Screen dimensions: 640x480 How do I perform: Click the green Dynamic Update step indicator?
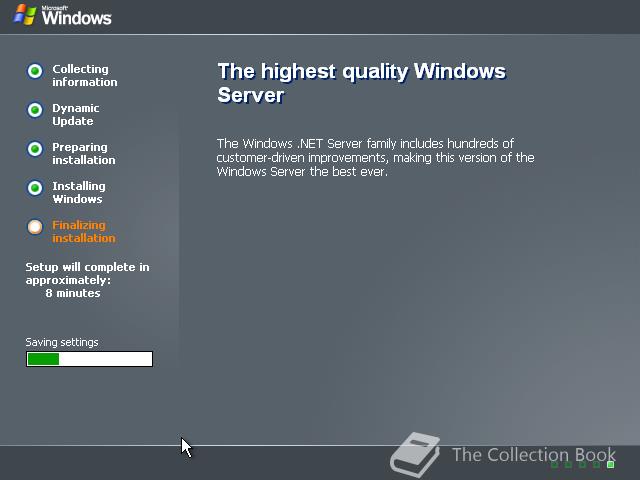(35, 110)
